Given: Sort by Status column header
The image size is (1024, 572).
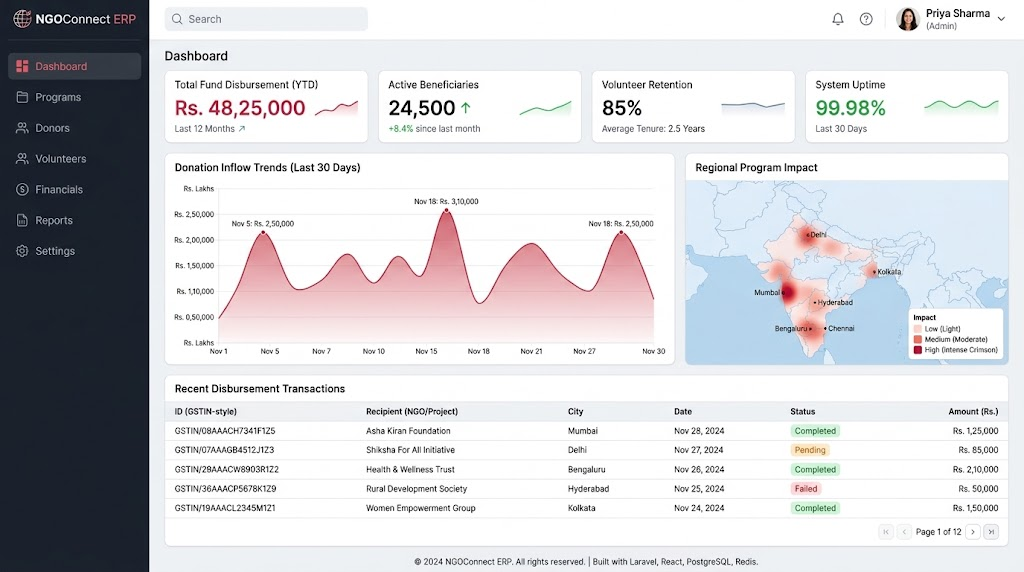Looking at the screenshot, I should (803, 411).
